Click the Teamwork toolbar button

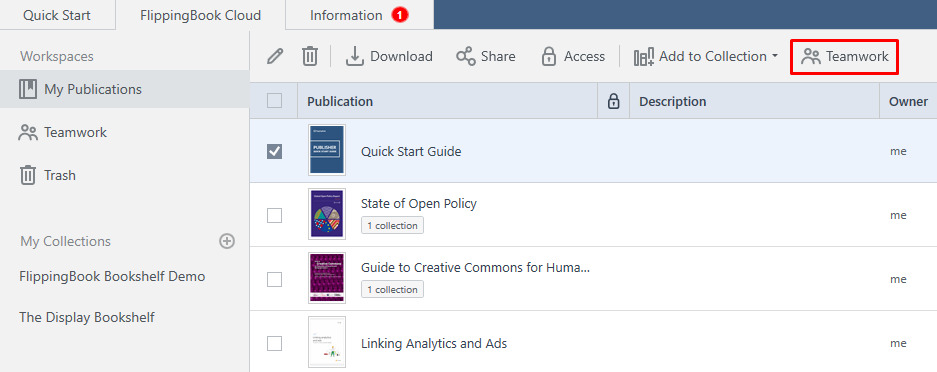pyautogui.click(x=845, y=57)
